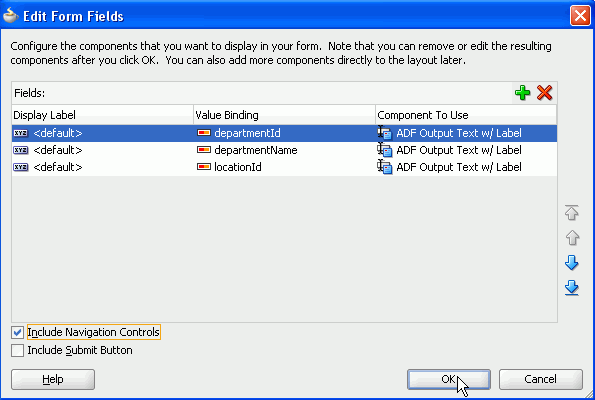Move field to bottom with underlined arrow
Image resolution: width=595 pixels, height=400 pixels.
pos(571,288)
